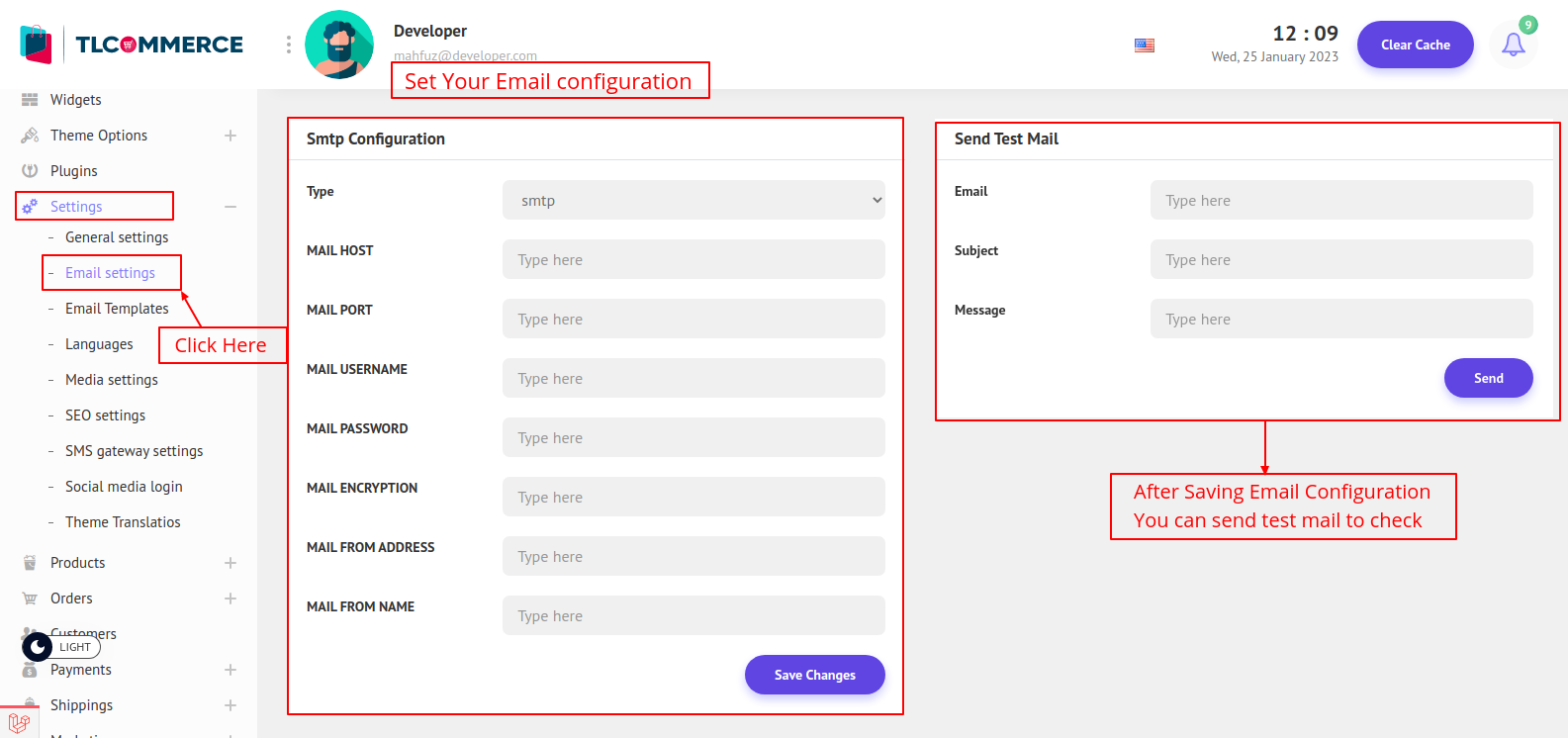Viewport: 1568px width, 738px height.
Task: Click the Clear Cache button
Action: click(1415, 45)
